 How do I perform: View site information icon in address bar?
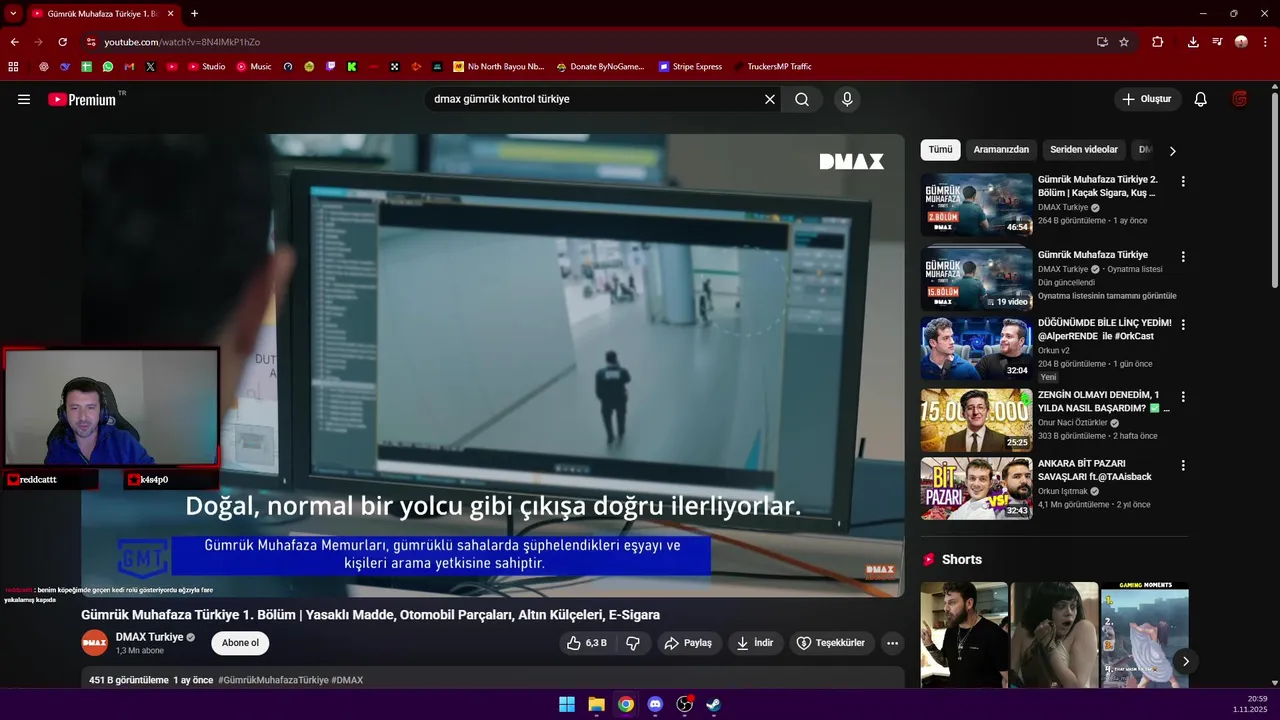(91, 42)
